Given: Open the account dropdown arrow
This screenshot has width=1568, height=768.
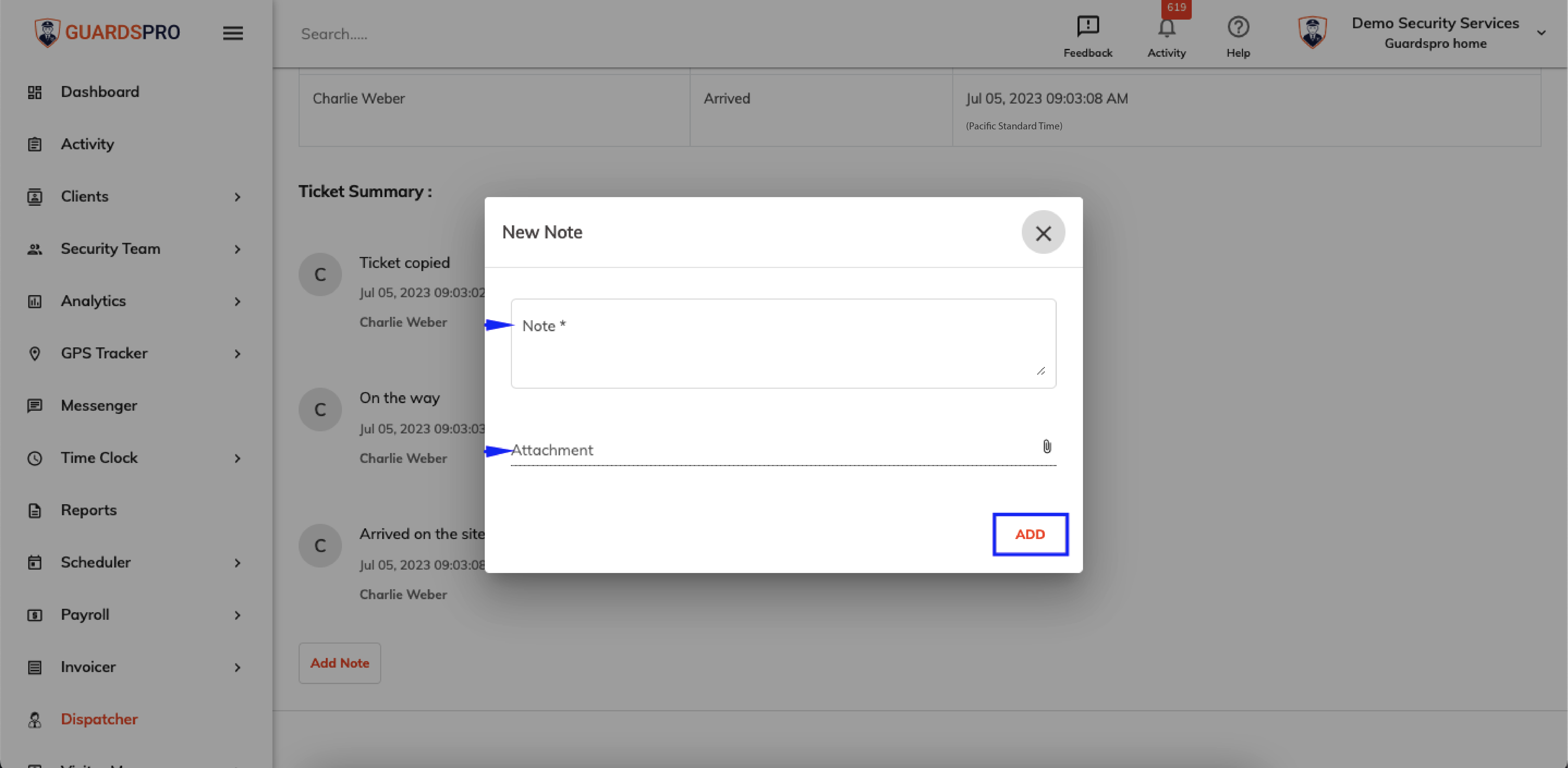Looking at the screenshot, I should [x=1541, y=33].
